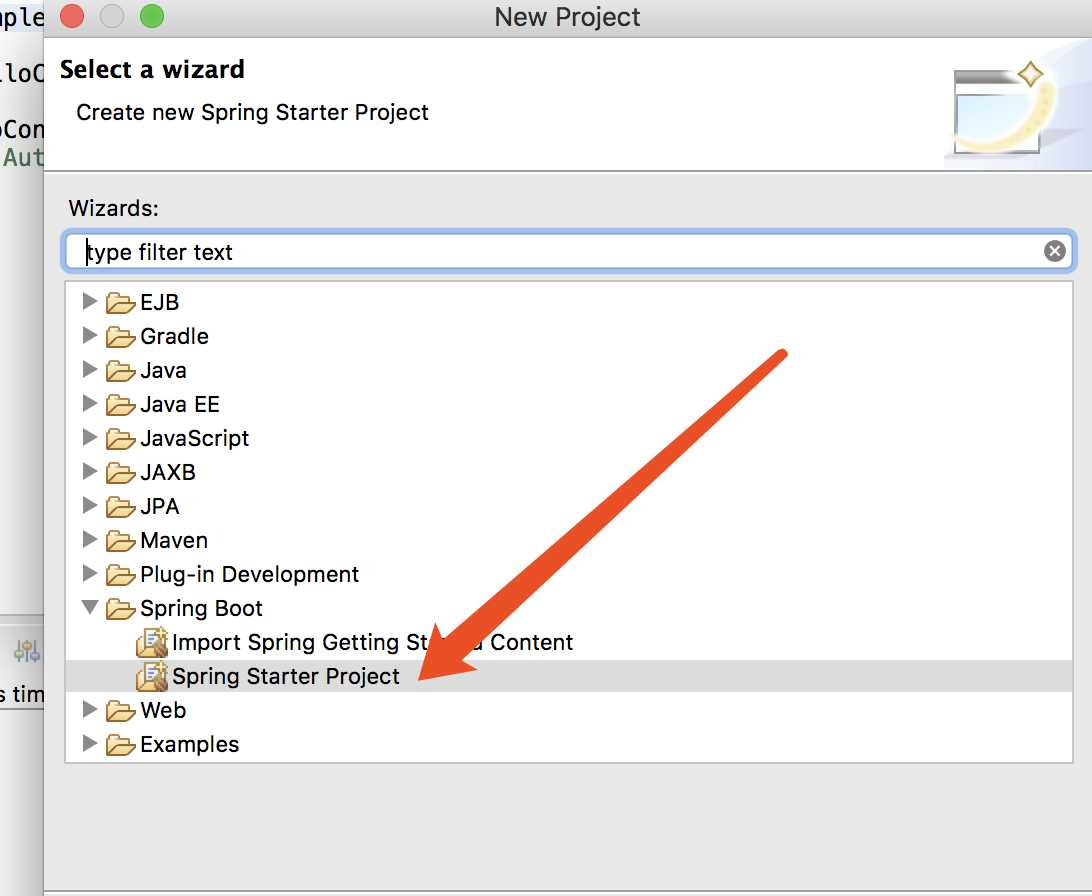The width and height of the screenshot is (1092, 896).
Task: Select the Web label
Action: tap(163, 710)
